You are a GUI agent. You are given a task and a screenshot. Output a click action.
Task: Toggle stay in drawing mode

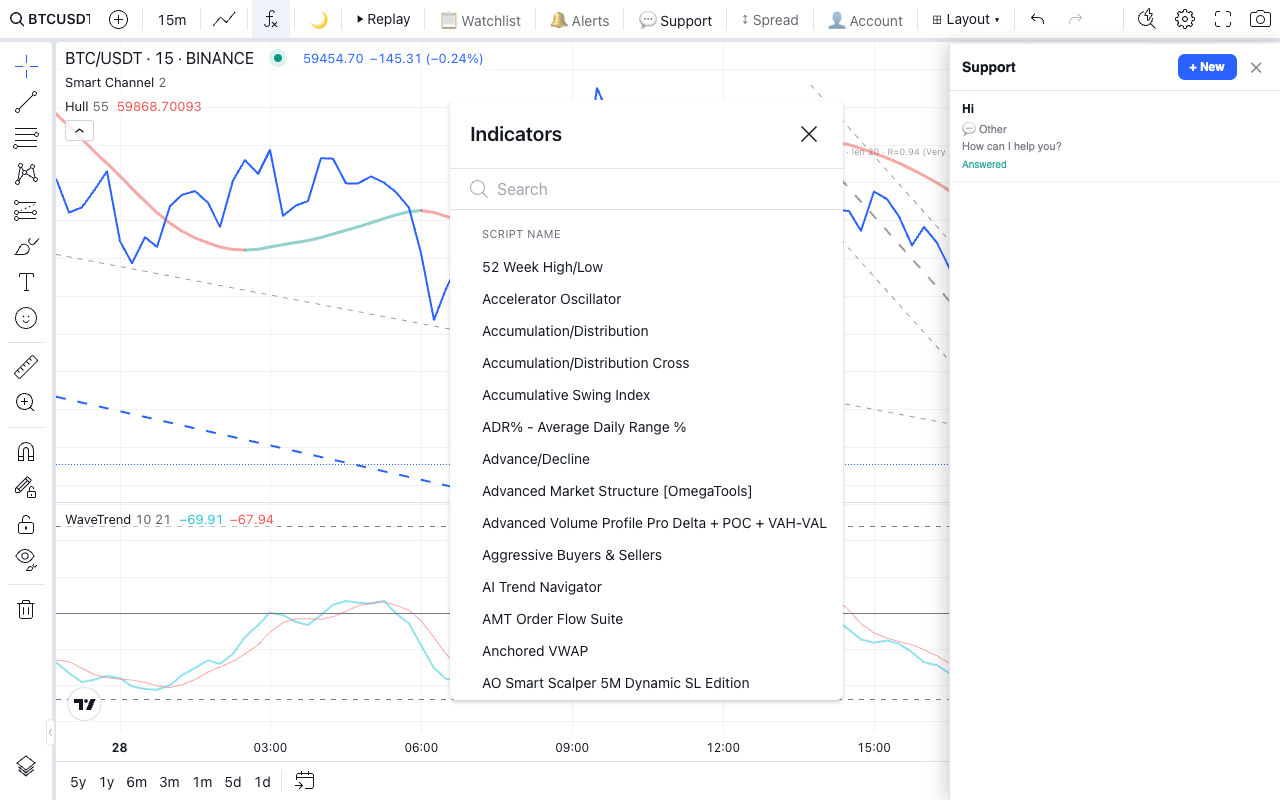[x=26, y=488]
